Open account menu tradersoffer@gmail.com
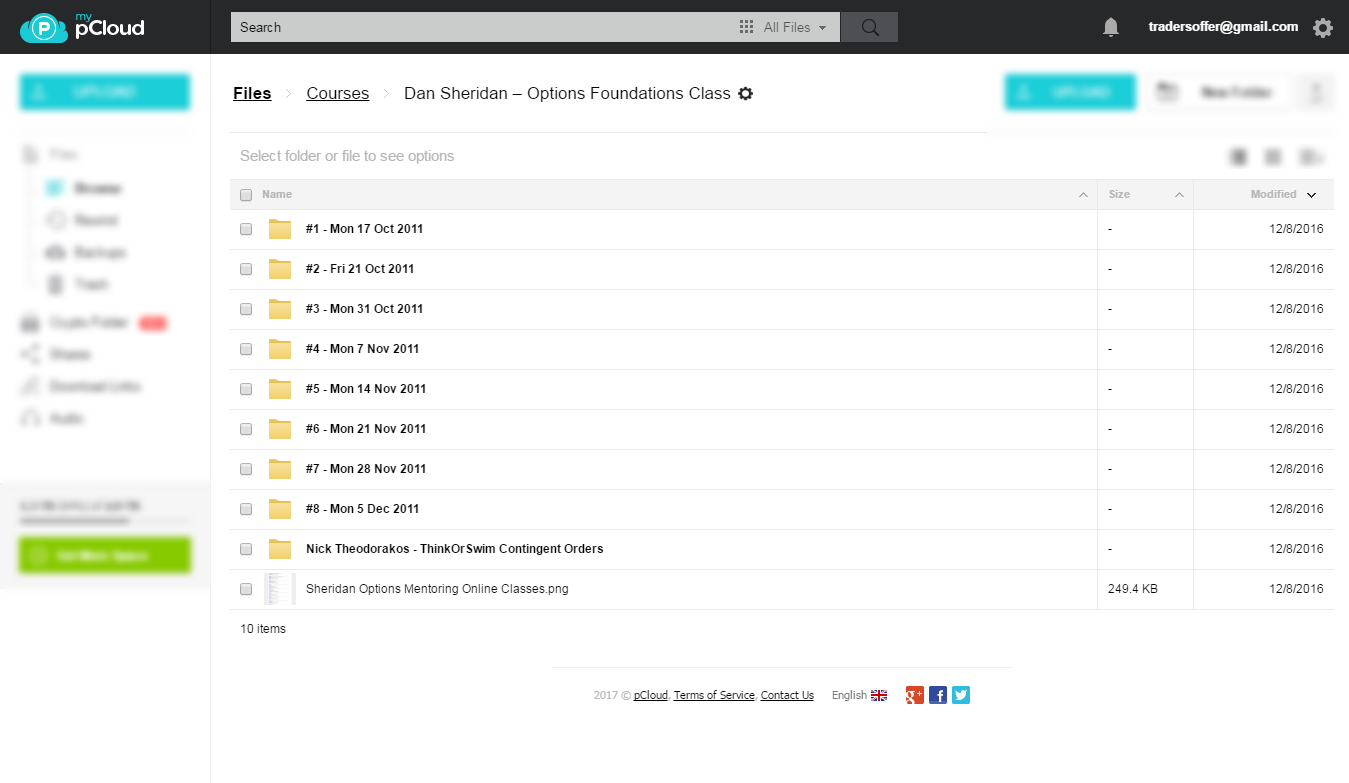The height and width of the screenshot is (783, 1349). pyautogui.click(x=1223, y=27)
